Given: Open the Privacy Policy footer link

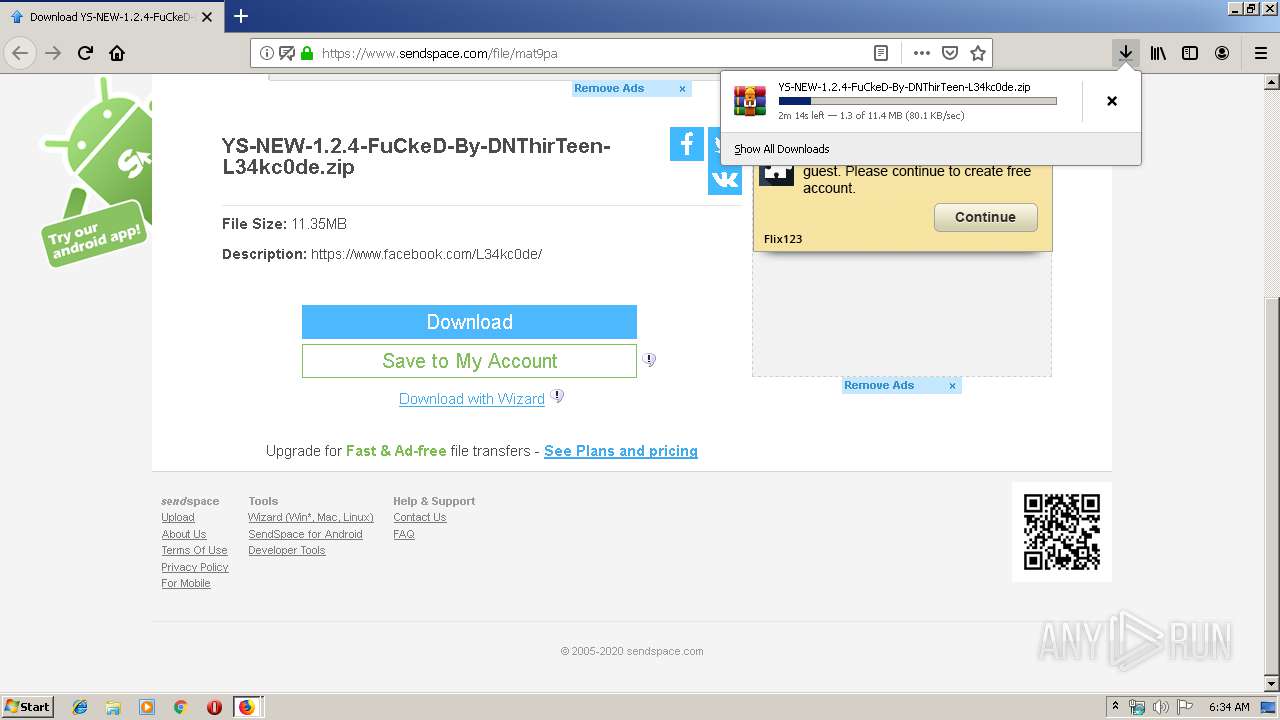Looking at the screenshot, I should (195, 567).
